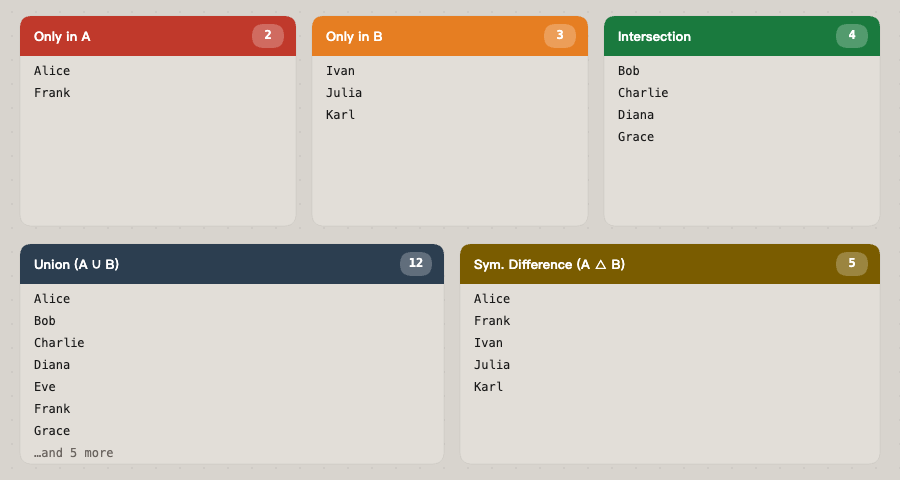The height and width of the screenshot is (480, 900).
Task: Select Diana in the Union list
Action: (52, 365)
